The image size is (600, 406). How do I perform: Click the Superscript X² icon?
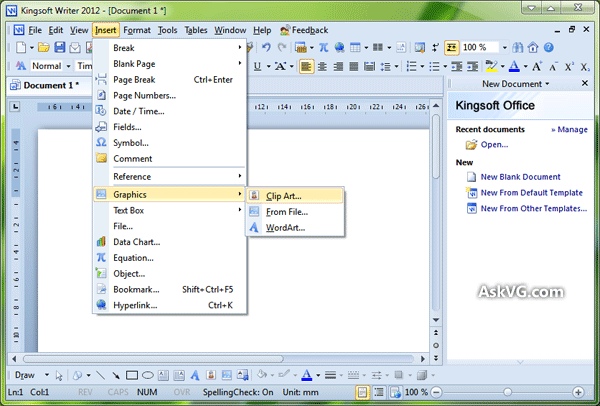[569, 67]
